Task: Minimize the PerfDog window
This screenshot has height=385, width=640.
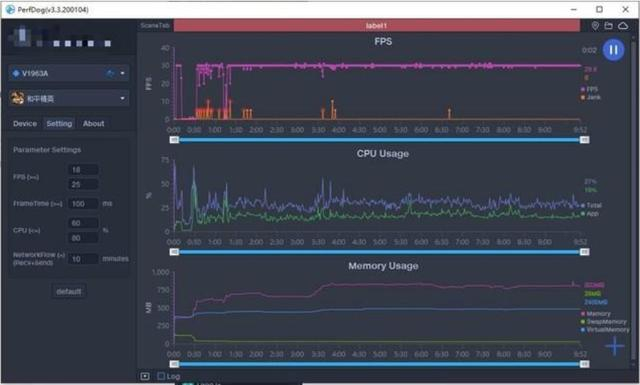Action: coord(574,9)
